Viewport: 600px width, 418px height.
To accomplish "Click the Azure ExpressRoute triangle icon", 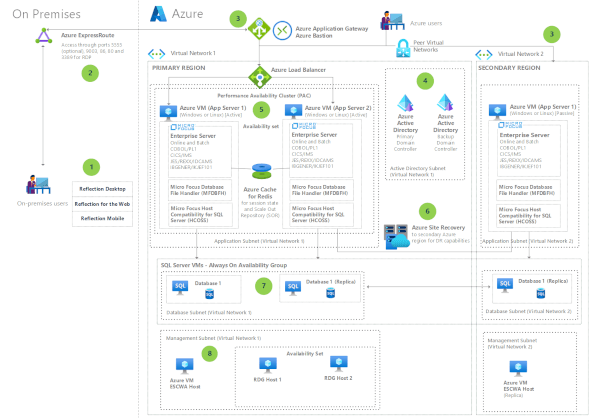I will (x=43, y=37).
